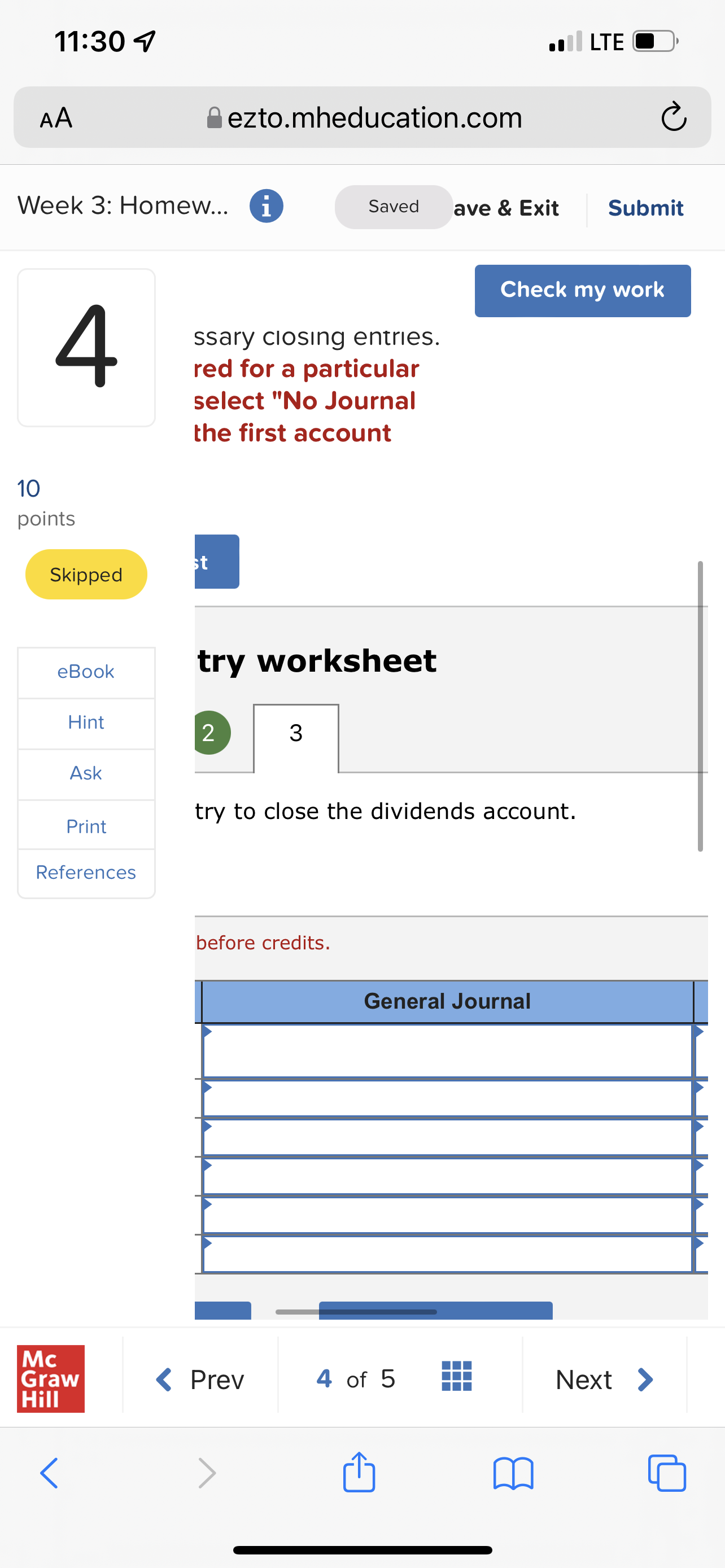725x1568 pixels.
Task: Click the horizontal scrollbar below the journal
Action: 356,1312
